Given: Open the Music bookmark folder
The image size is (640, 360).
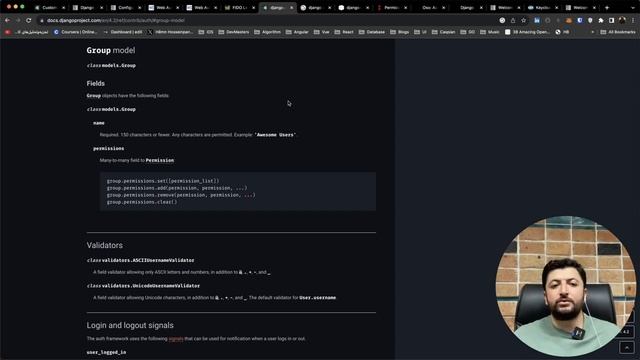Looking at the screenshot, I should 489,32.
